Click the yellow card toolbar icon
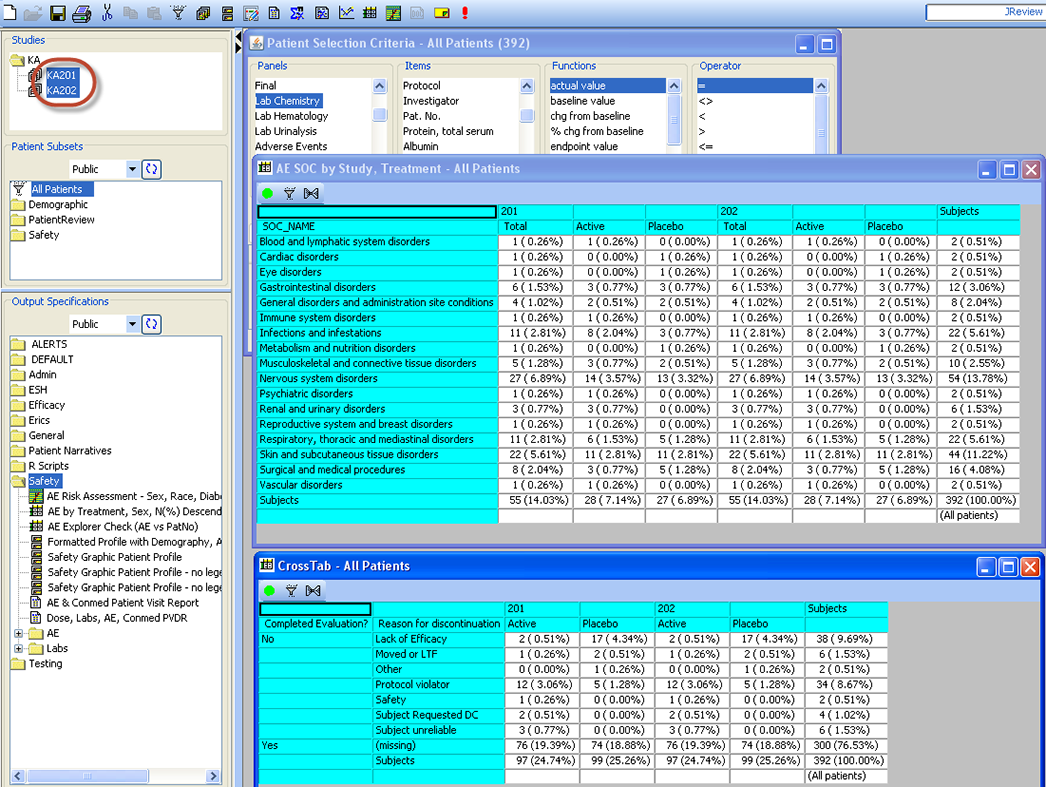The width and height of the screenshot is (1046, 787). click(x=441, y=12)
